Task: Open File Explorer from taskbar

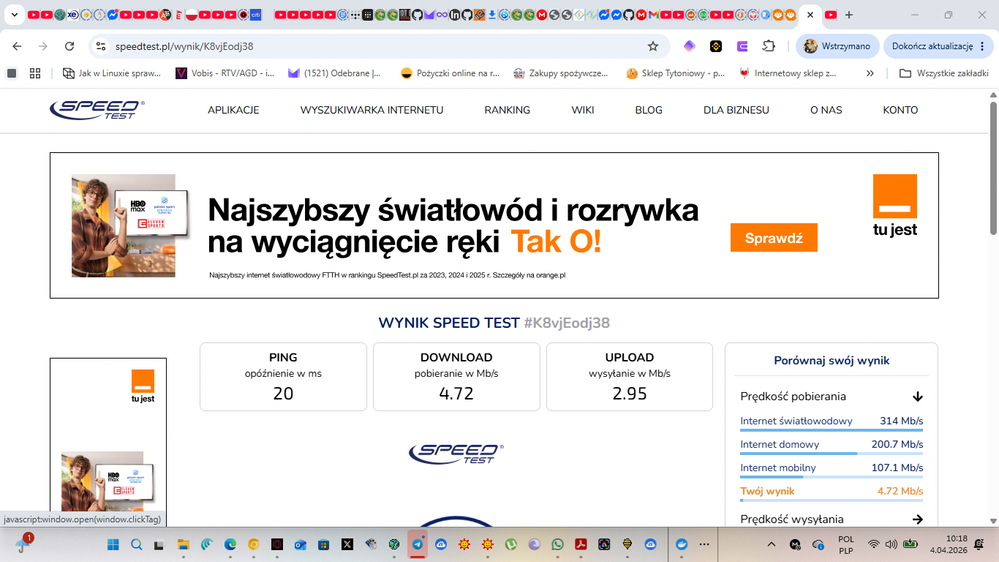Action: [x=183, y=544]
